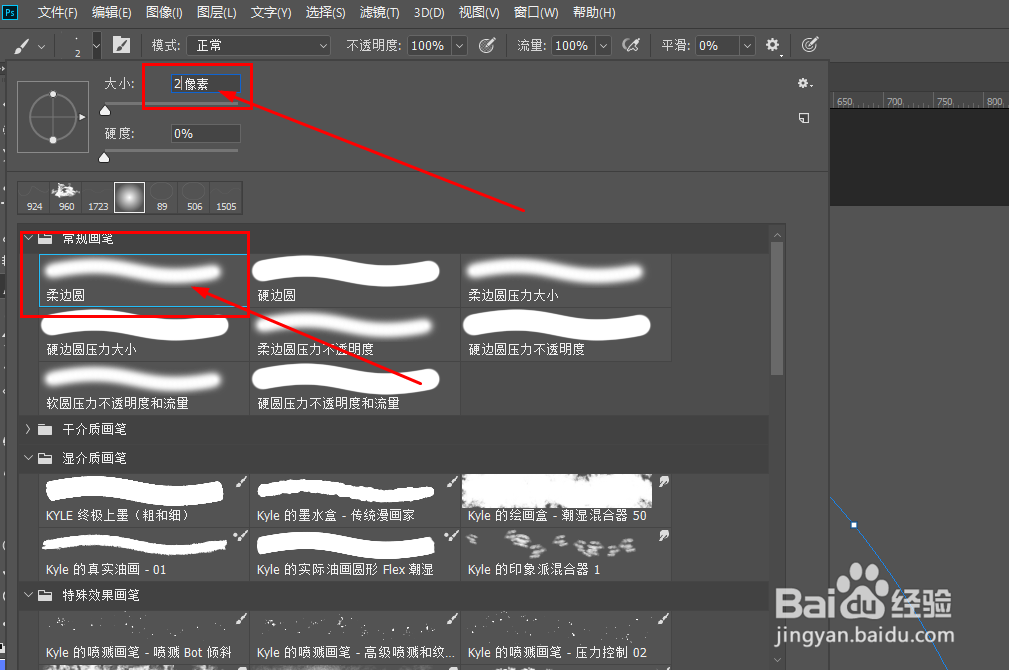Select recent brush thumbnail 89
The image size is (1009, 670).
162,198
